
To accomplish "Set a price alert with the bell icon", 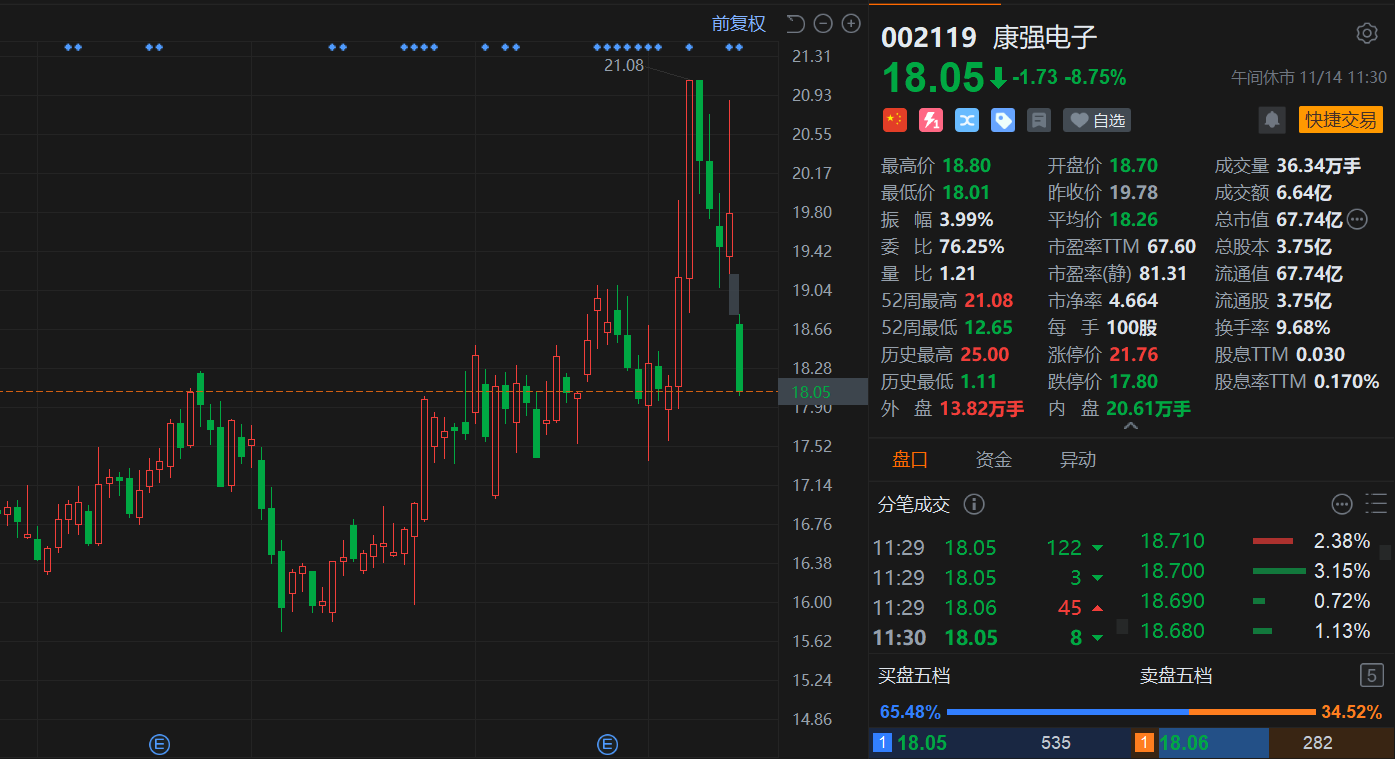I will pyautogui.click(x=1272, y=120).
